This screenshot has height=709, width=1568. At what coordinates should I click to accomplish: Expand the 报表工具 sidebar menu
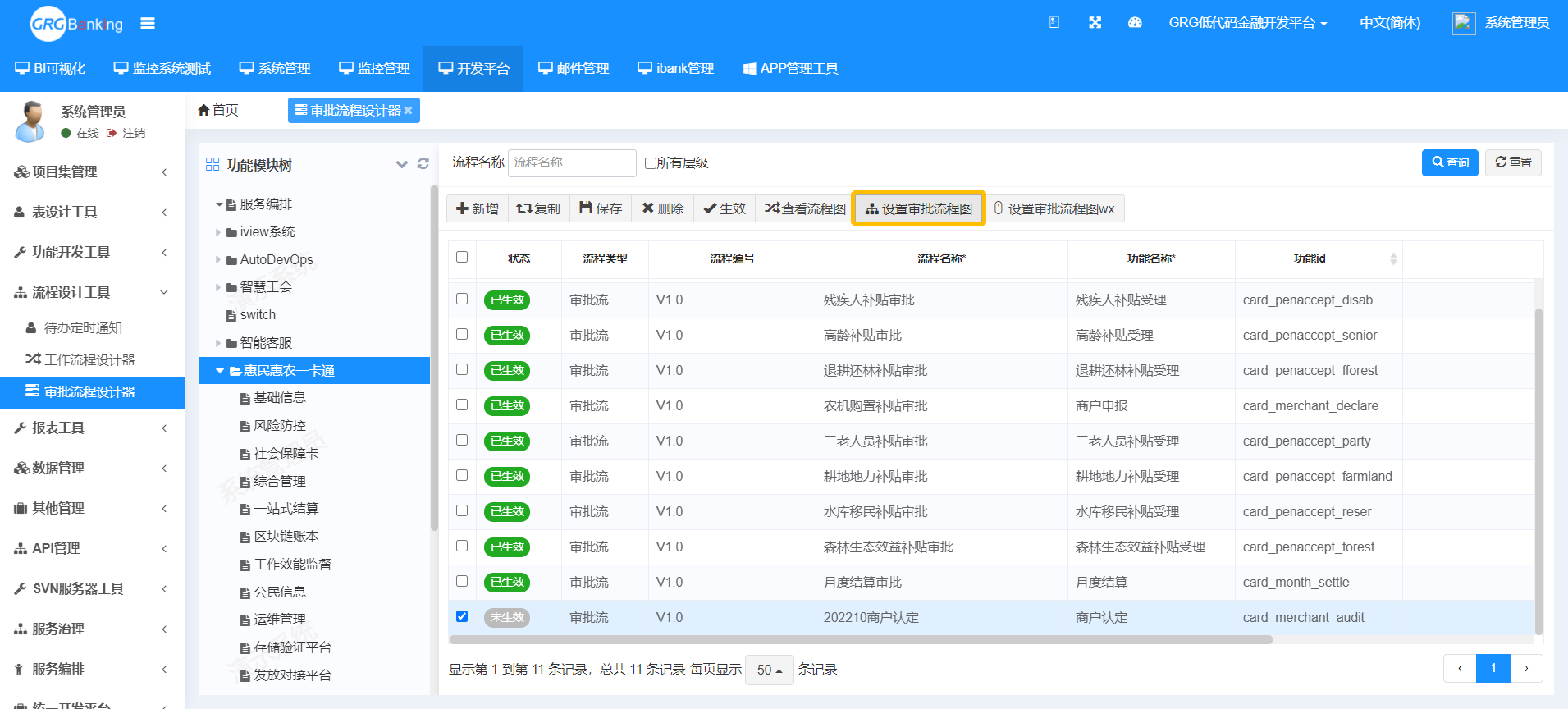click(x=92, y=428)
